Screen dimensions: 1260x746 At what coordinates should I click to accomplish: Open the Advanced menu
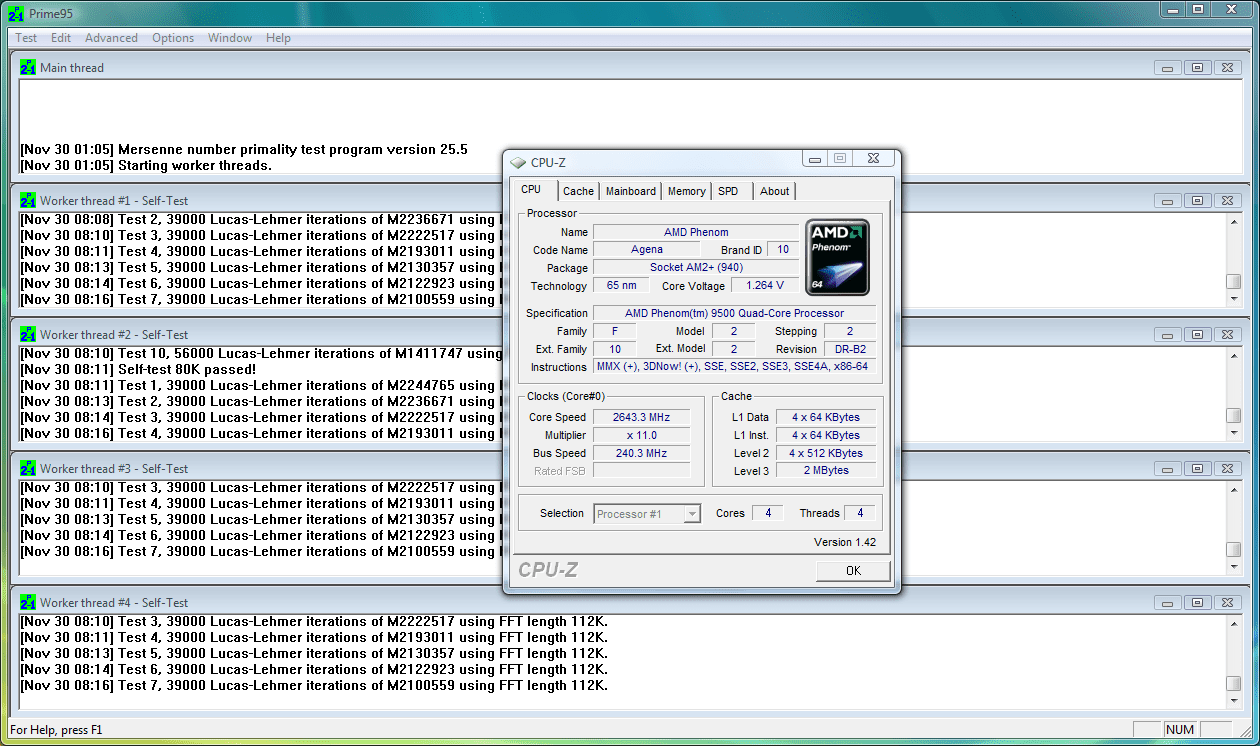[x=111, y=38]
